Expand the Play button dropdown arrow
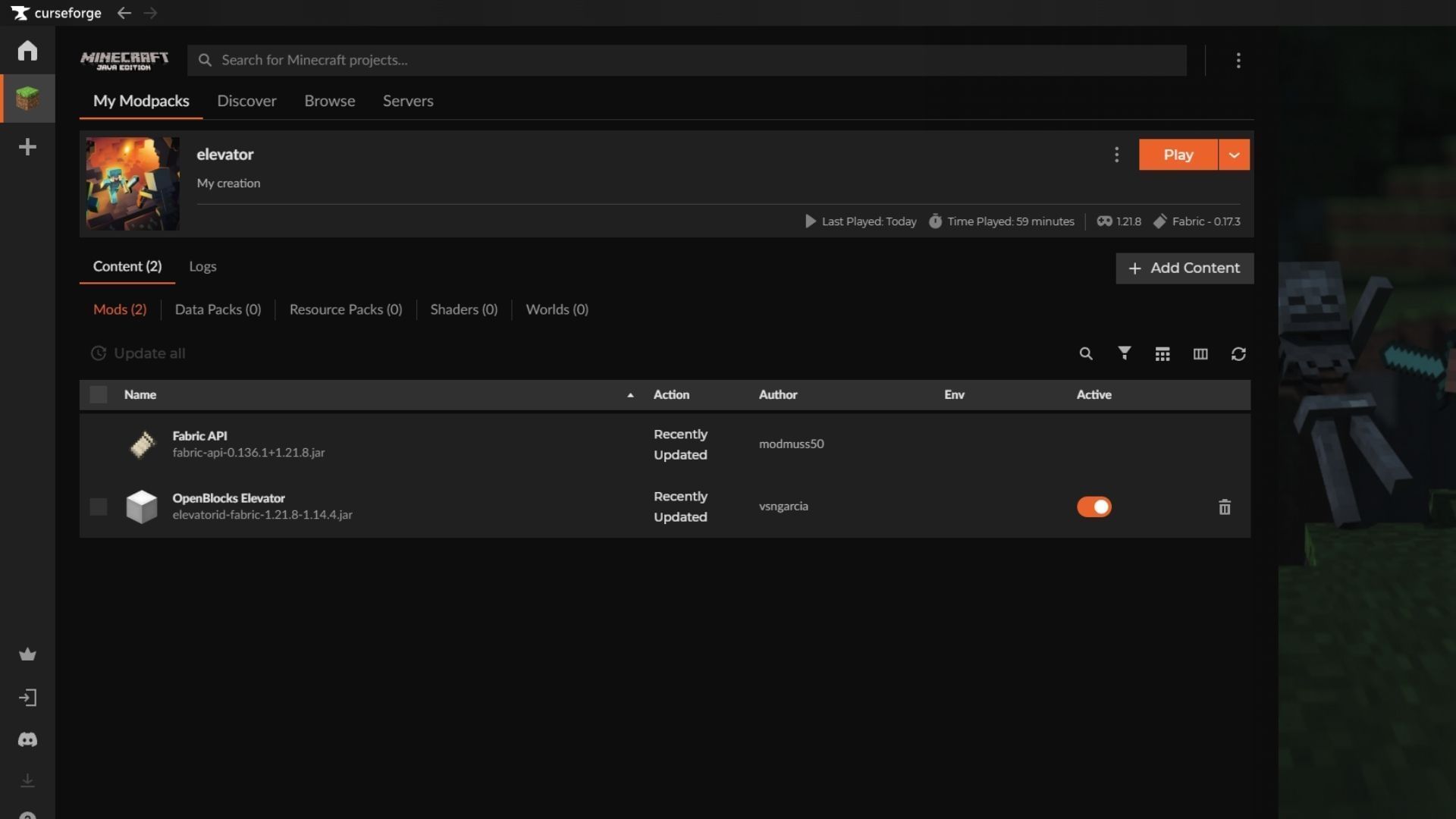The image size is (1456, 819). [x=1234, y=155]
